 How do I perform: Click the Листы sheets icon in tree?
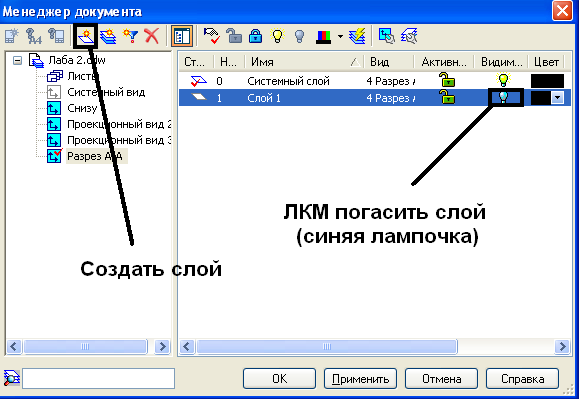[x=54, y=77]
